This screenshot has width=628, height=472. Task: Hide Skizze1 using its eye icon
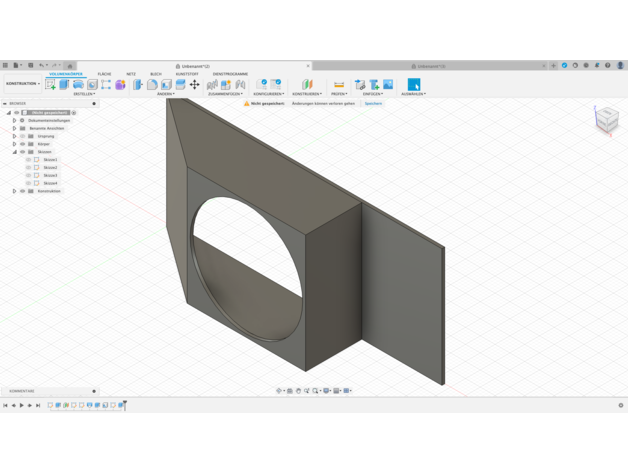[29, 160]
